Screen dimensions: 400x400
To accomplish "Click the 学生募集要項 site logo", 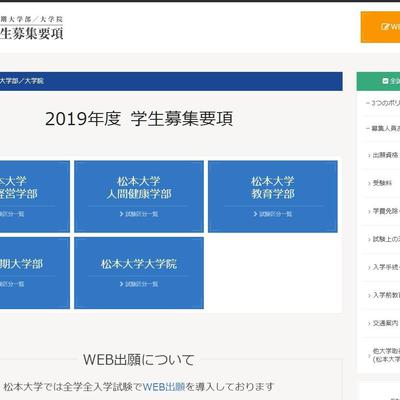I will (x=31, y=28).
